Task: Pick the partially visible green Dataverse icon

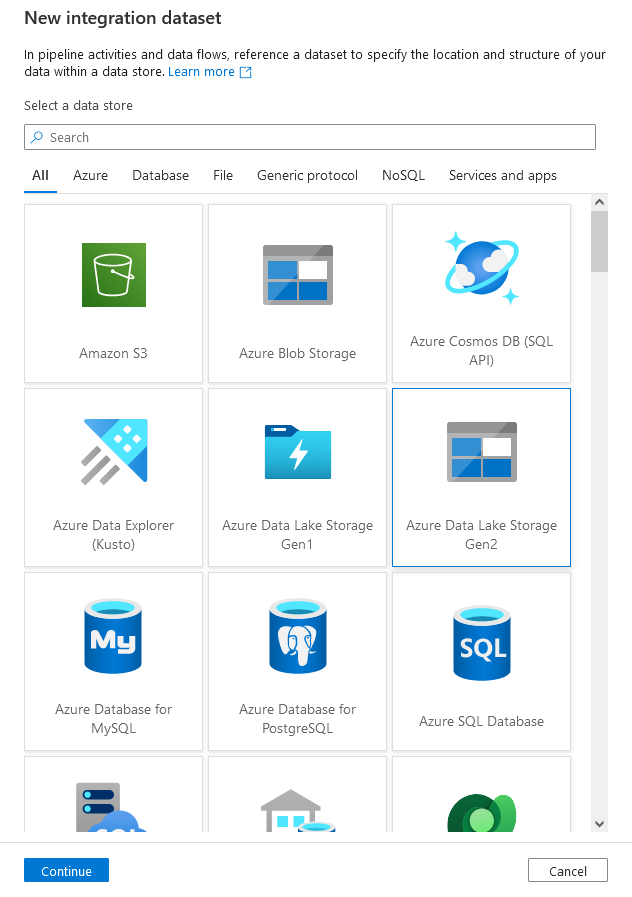Action: tap(482, 813)
